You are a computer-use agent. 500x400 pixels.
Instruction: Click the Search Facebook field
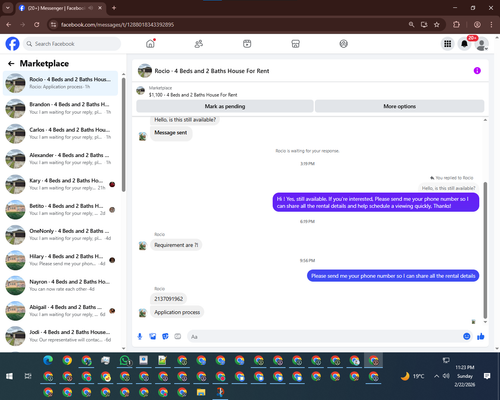tap(72, 44)
